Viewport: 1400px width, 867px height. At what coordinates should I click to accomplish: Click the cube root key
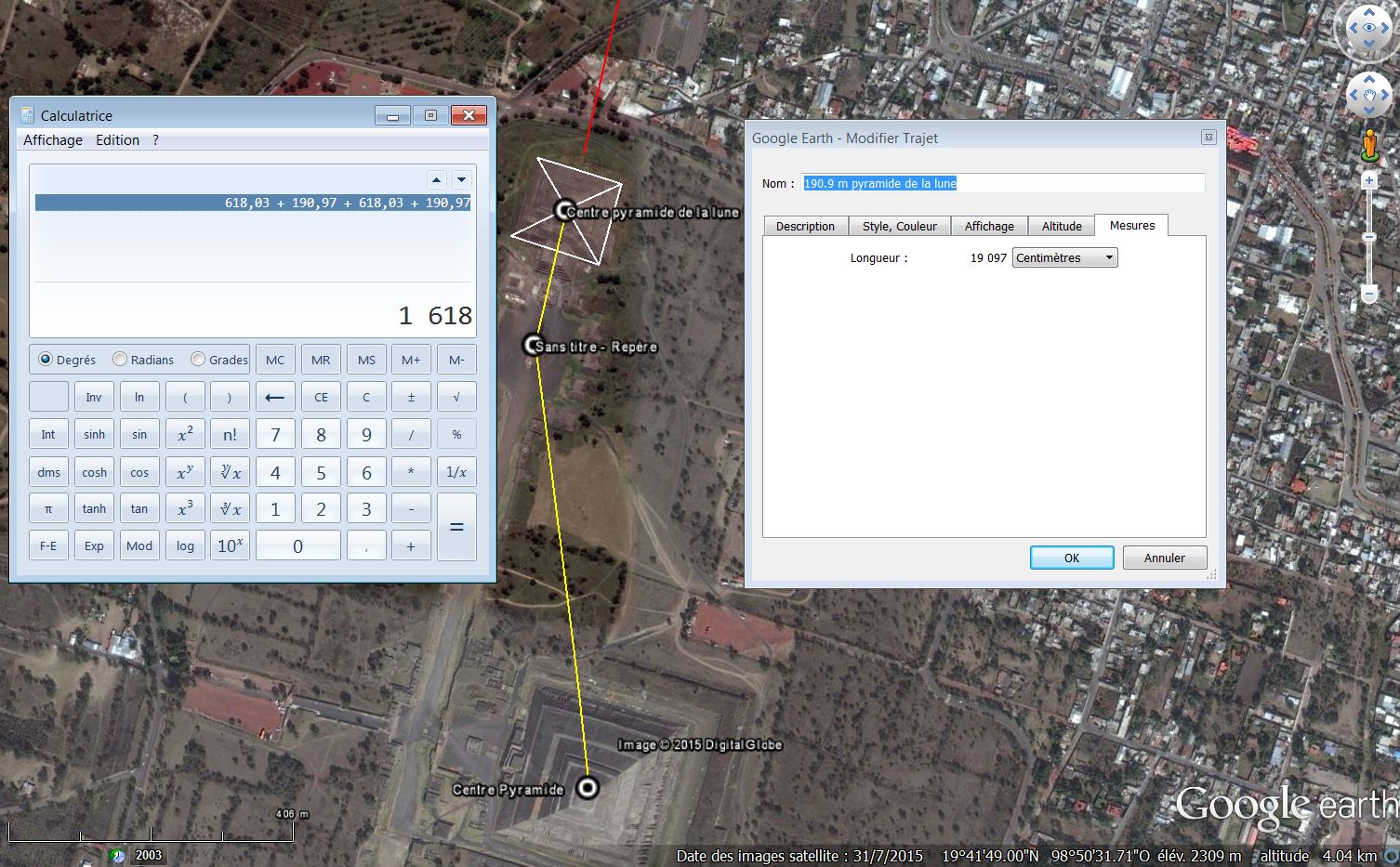pos(230,508)
